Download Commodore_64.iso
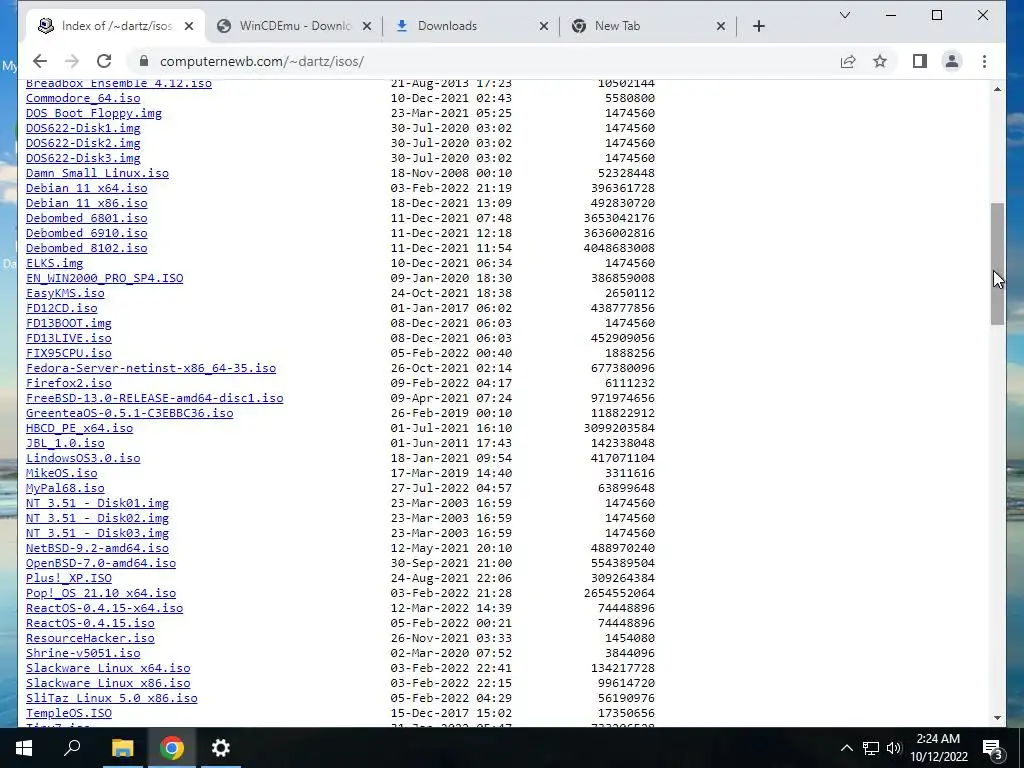 pyautogui.click(x=83, y=98)
